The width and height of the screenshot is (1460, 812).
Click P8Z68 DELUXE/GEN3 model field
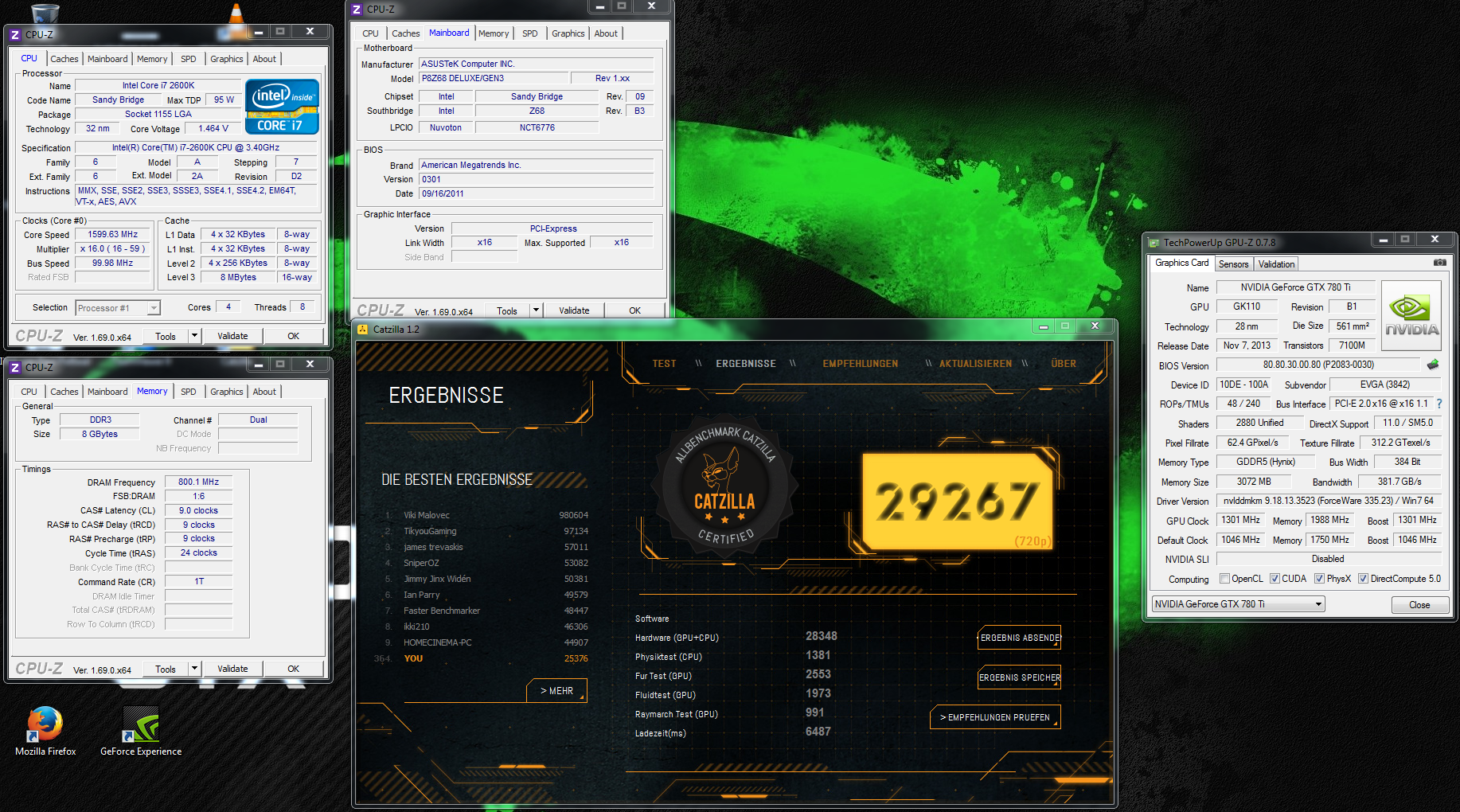494,78
